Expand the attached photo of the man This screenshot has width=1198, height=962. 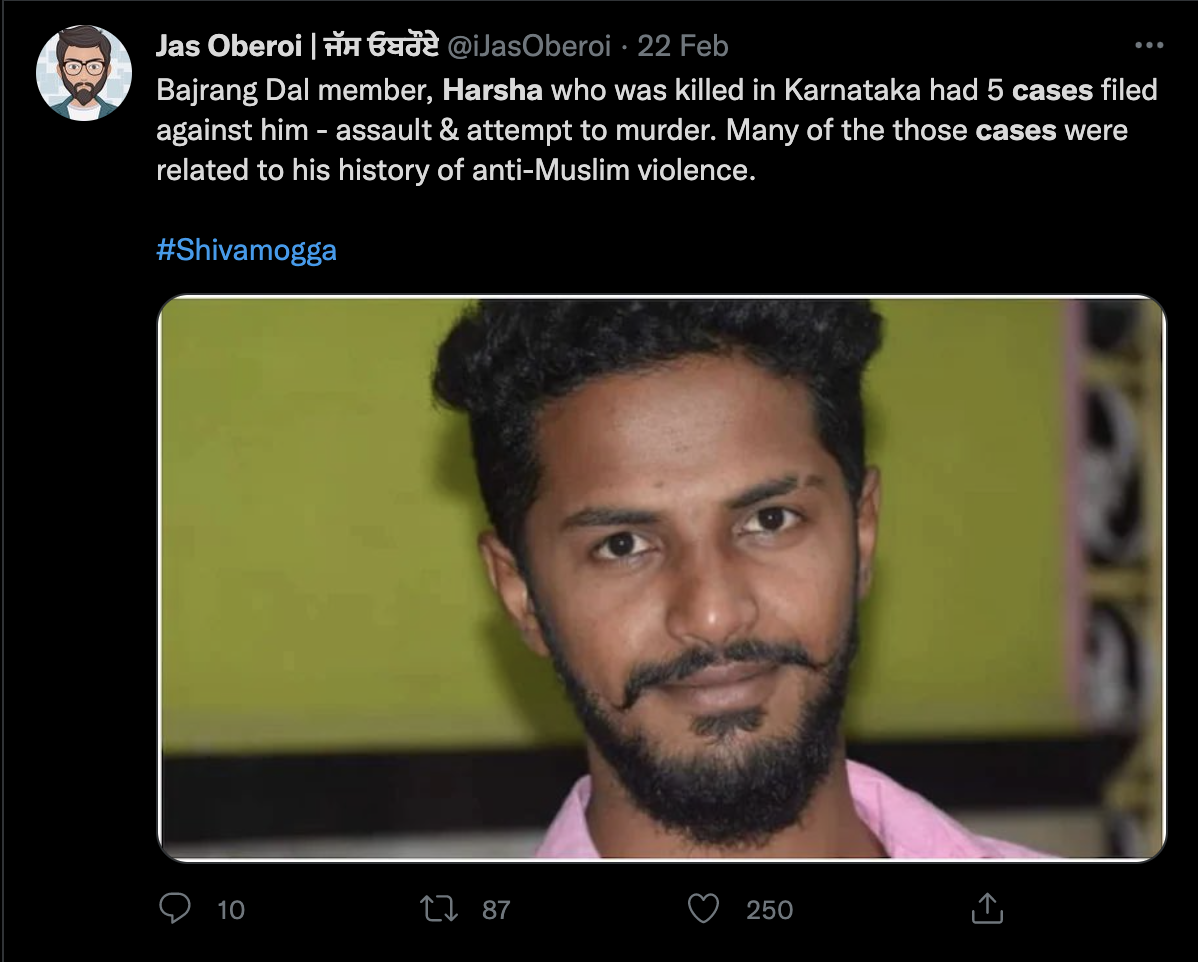pos(661,578)
